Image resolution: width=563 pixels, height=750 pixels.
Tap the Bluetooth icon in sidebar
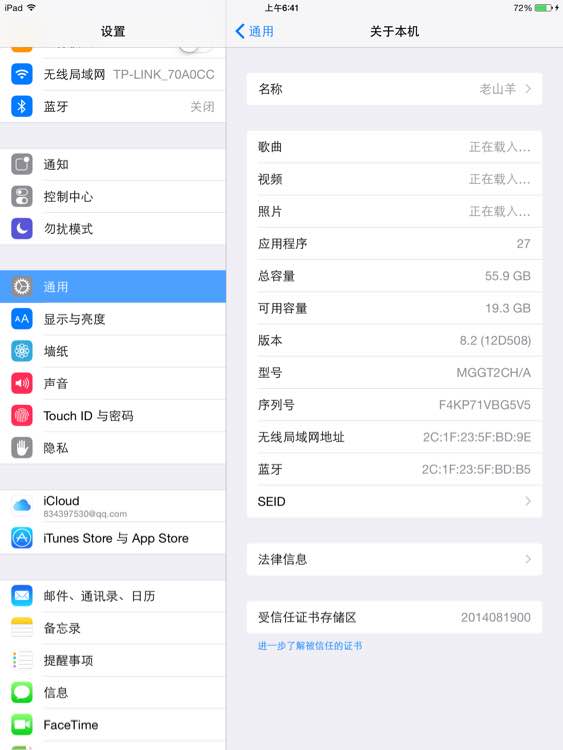[x=22, y=106]
